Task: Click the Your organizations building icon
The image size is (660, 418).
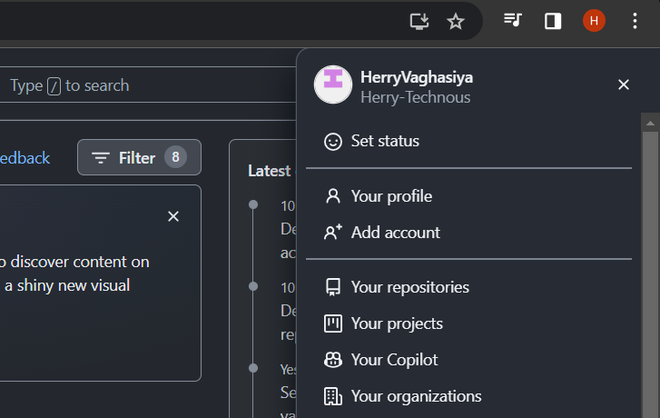Action: click(333, 396)
